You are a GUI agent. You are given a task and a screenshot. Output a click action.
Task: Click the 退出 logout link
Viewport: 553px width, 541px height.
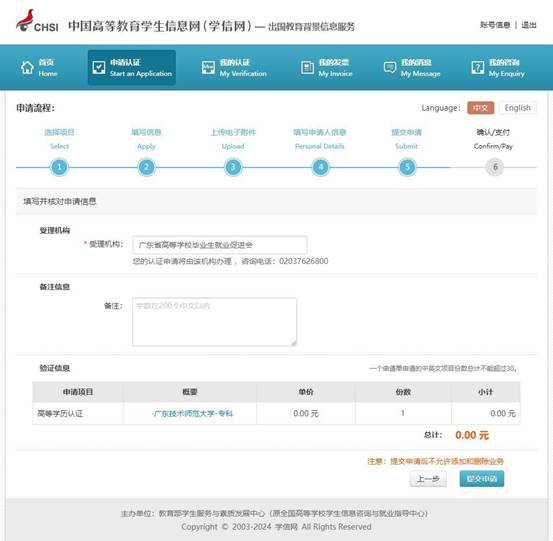click(529, 25)
